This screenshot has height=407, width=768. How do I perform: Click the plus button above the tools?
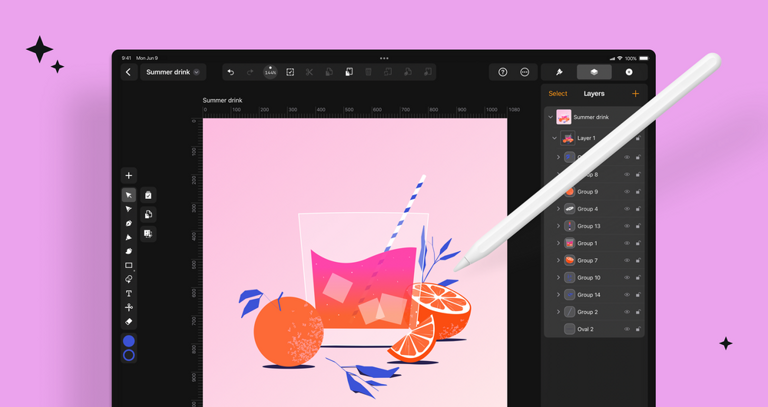pyautogui.click(x=129, y=175)
